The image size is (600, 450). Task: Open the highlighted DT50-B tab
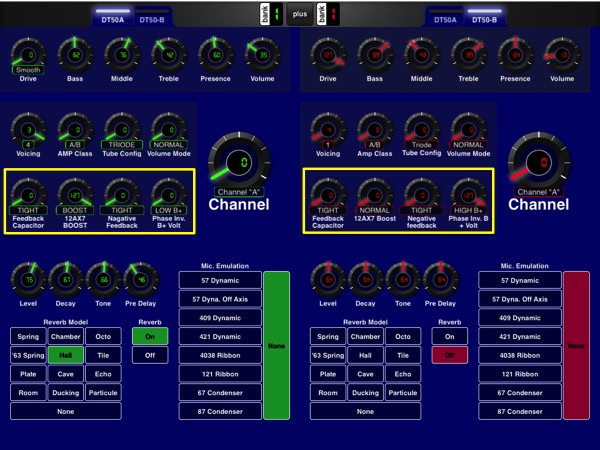click(485, 19)
